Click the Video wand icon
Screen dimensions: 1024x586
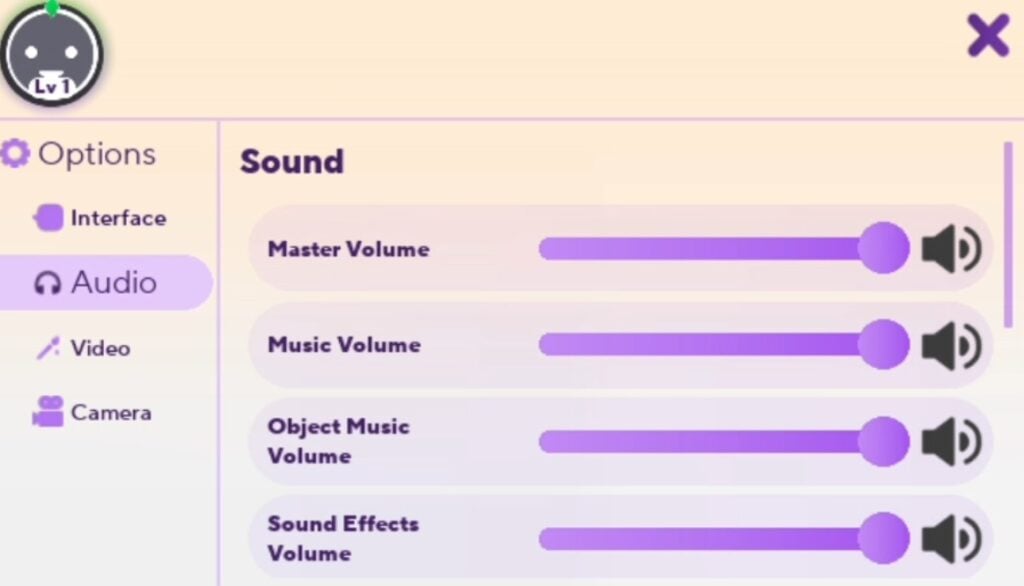pyautogui.click(x=47, y=348)
